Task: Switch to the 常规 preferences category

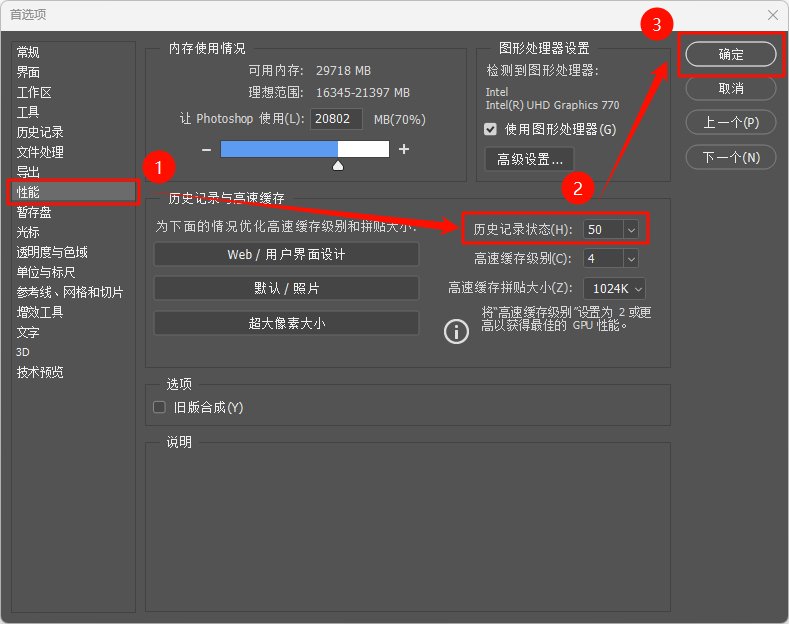Action: [x=29, y=52]
